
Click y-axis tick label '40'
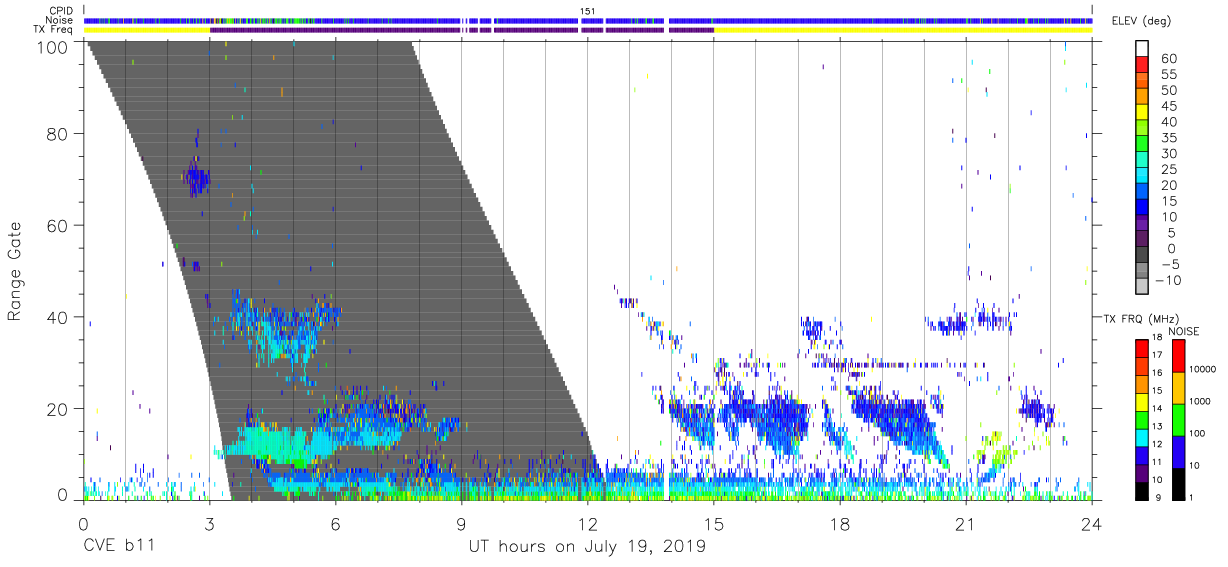pos(57,317)
